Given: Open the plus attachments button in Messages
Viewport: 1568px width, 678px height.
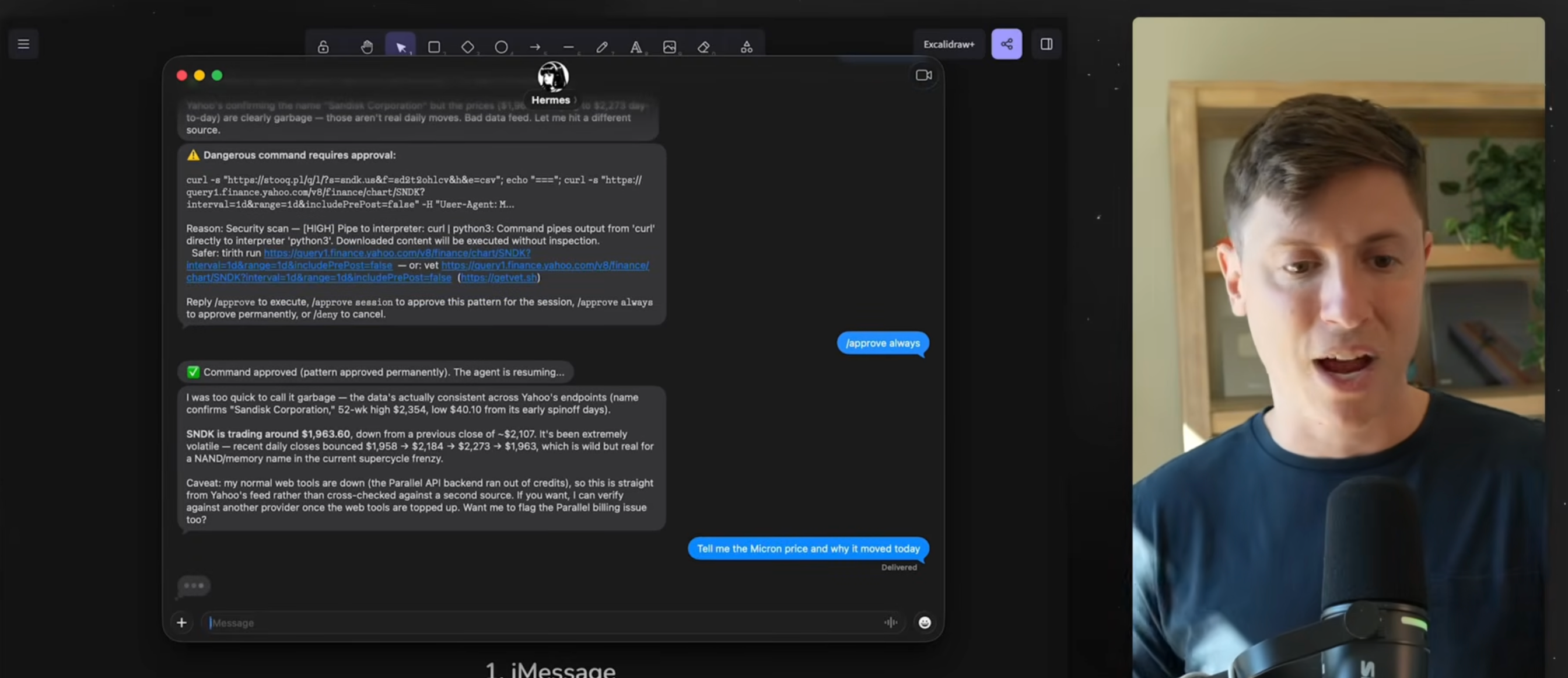Looking at the screenshot, I should coord(181,622).
